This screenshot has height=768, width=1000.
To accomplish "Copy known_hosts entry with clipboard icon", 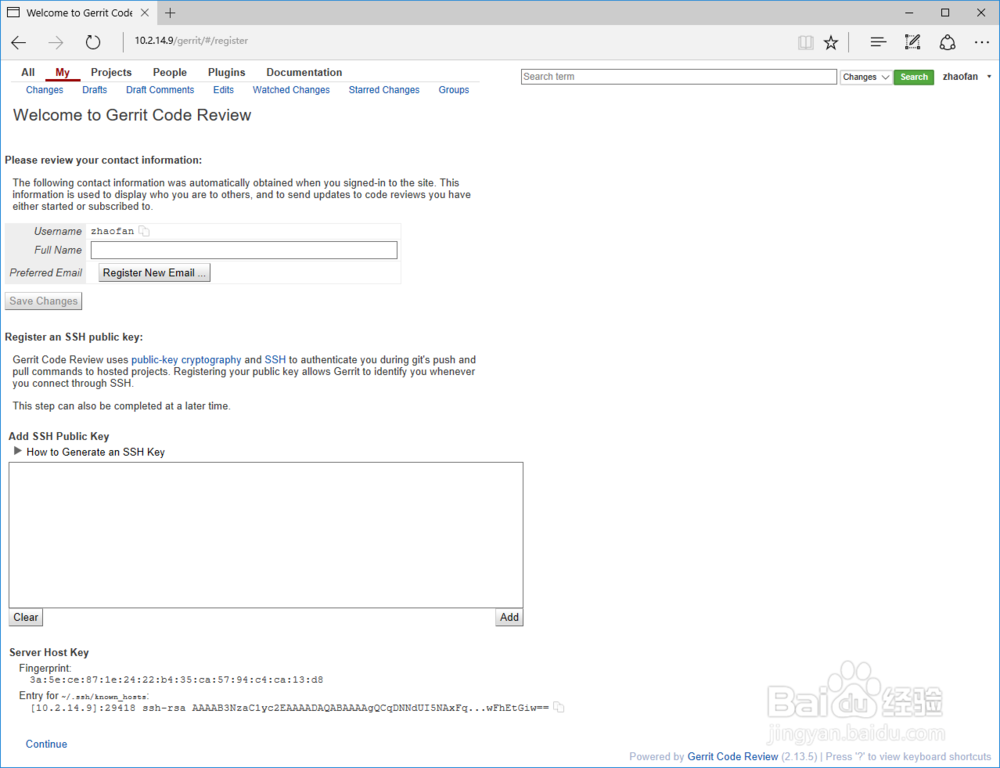I will (559, 707).
